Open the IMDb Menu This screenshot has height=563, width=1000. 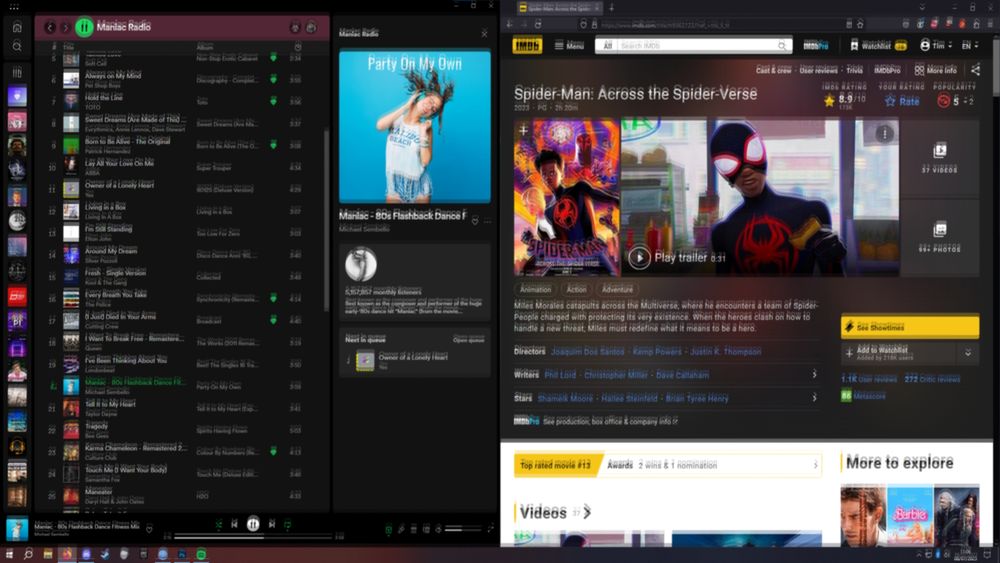click(x=569, y=46)
